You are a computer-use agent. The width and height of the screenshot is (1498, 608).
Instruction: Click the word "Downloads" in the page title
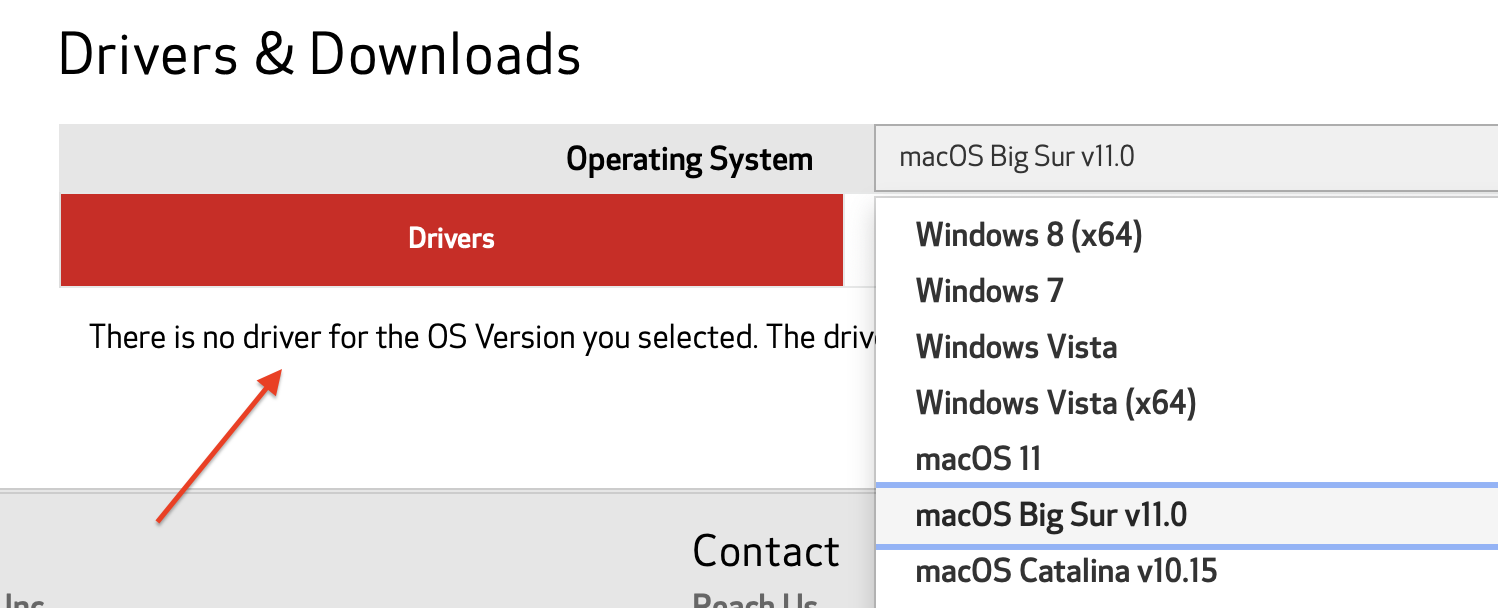click(x=444, y=55)
